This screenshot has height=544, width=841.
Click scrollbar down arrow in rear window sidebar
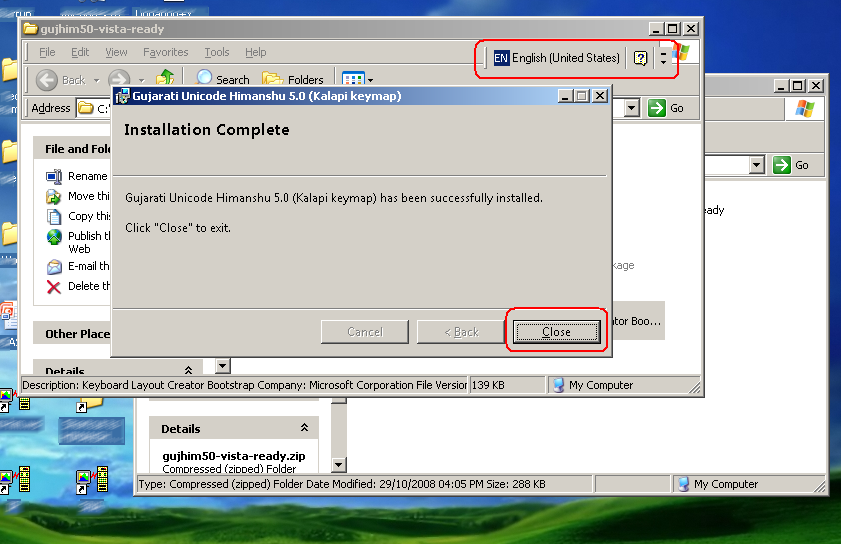tap(339, 465)
